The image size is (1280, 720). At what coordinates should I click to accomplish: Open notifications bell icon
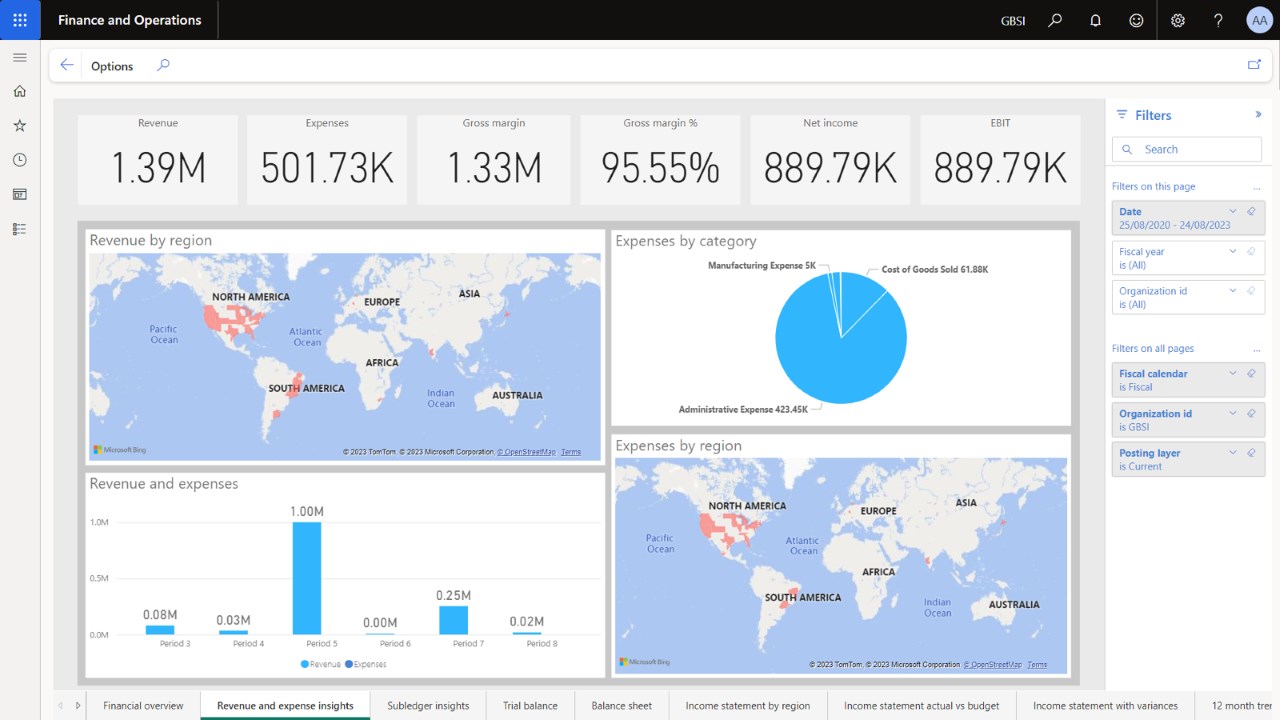click(1096, 20)
